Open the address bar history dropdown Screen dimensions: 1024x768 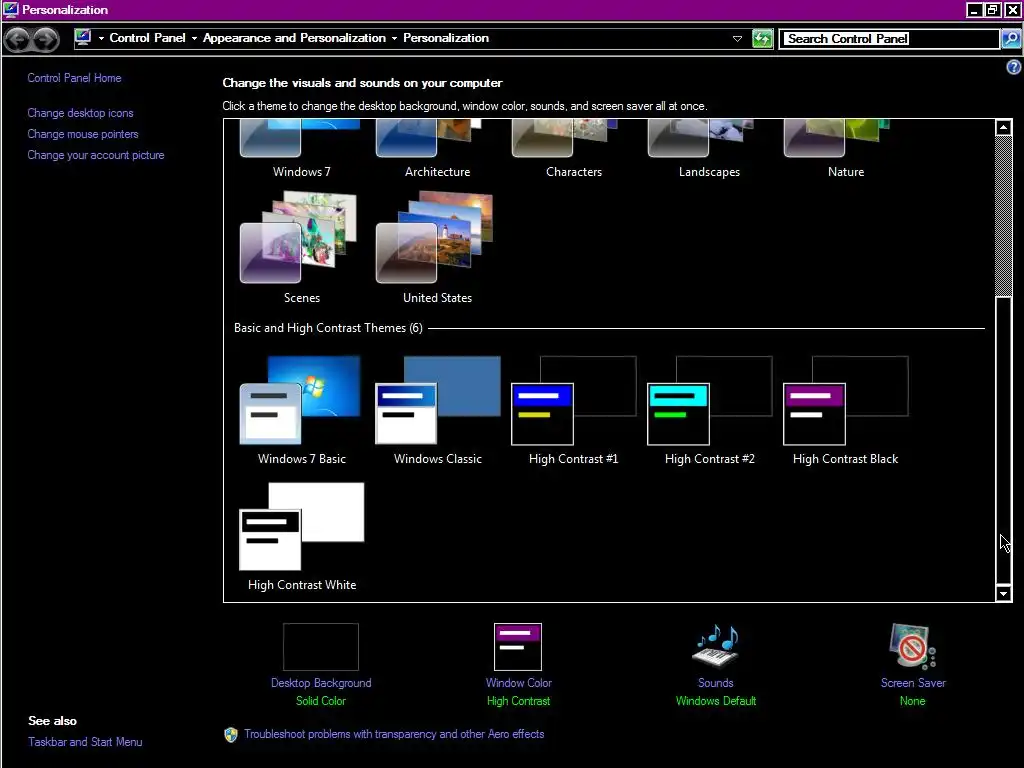click(737, 39)
